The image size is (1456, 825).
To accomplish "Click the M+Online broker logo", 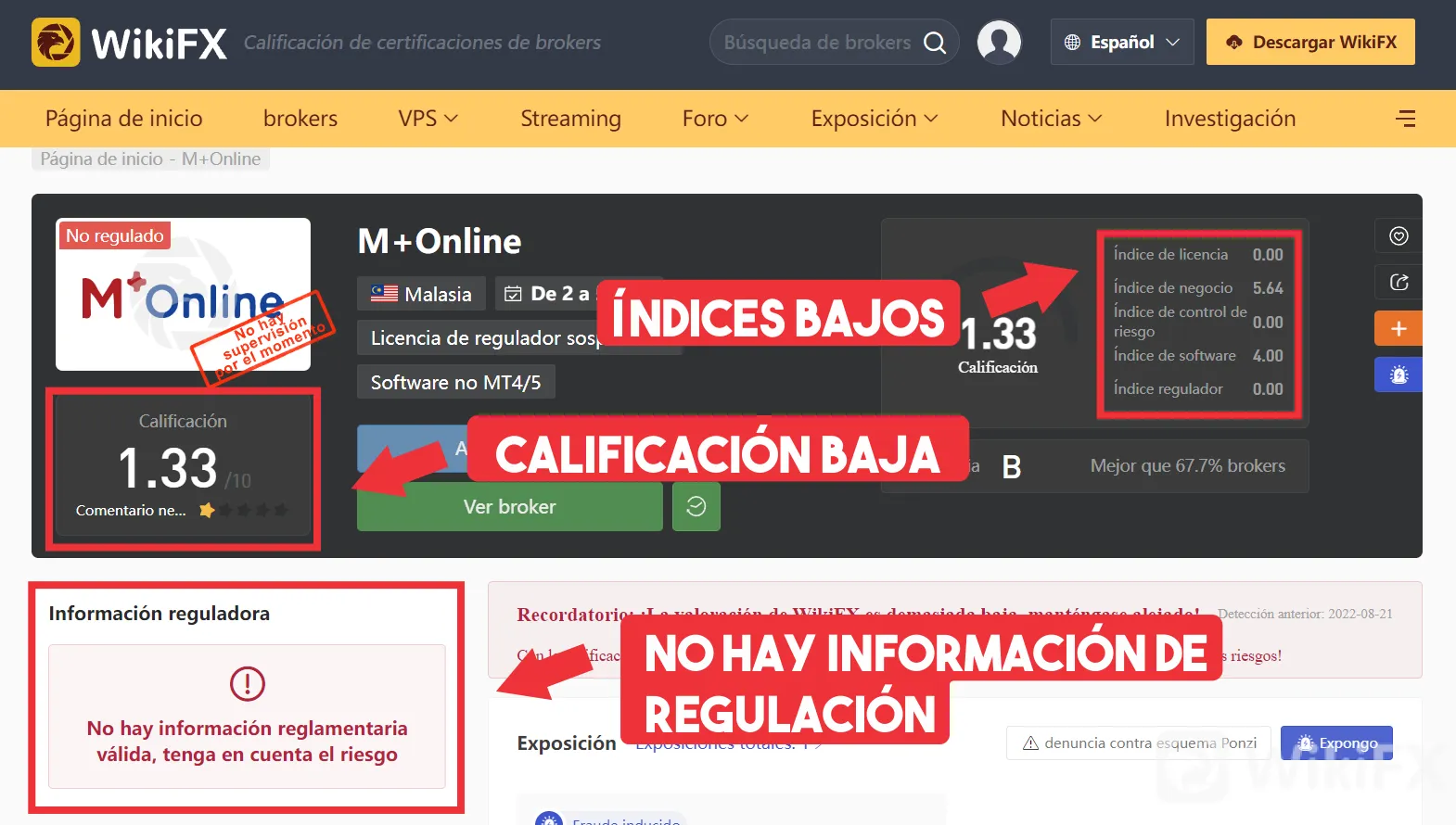I will [x=183, y=295].
